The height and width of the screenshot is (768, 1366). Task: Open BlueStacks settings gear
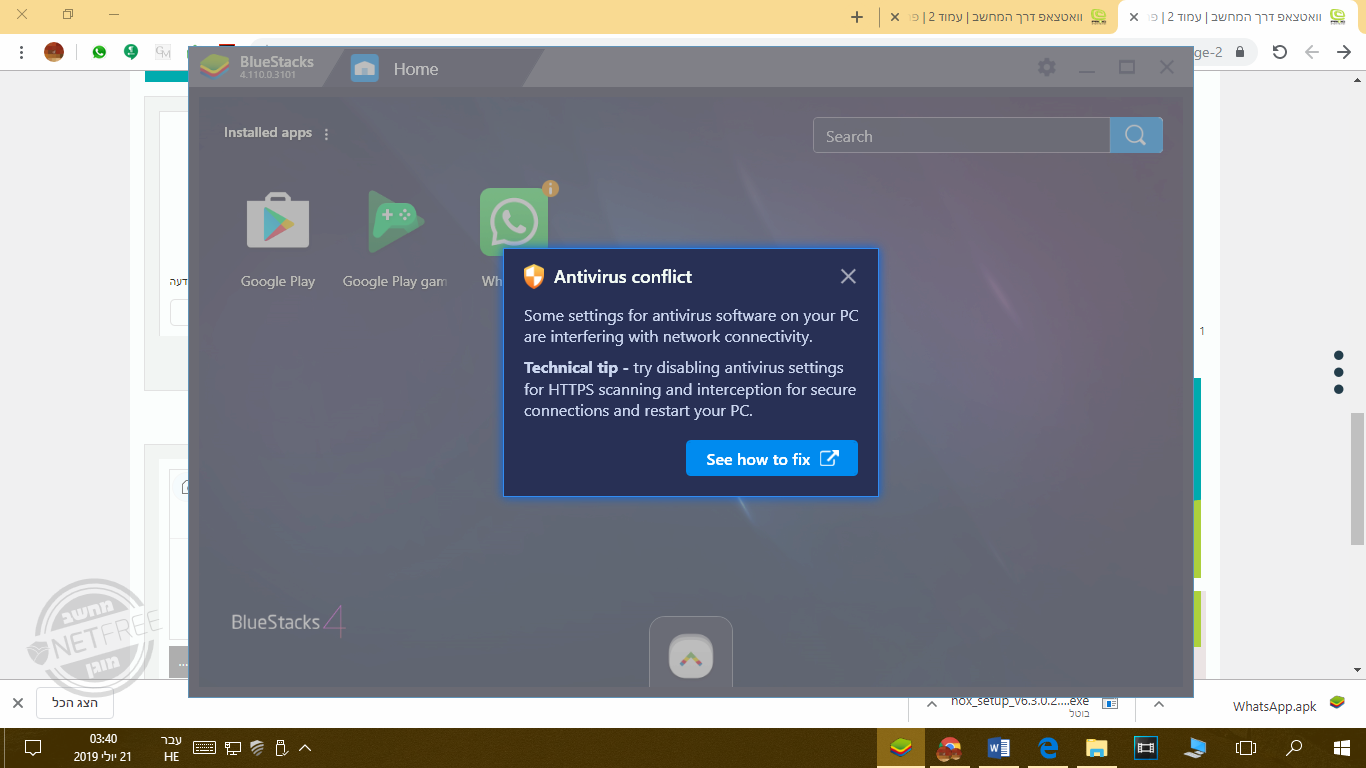tap(1046, 67)
